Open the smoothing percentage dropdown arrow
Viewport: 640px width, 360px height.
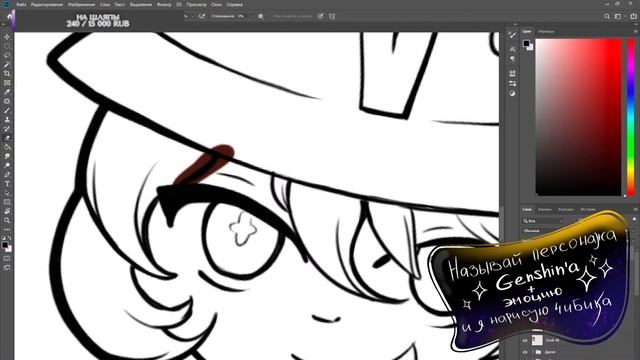point(251,16)
